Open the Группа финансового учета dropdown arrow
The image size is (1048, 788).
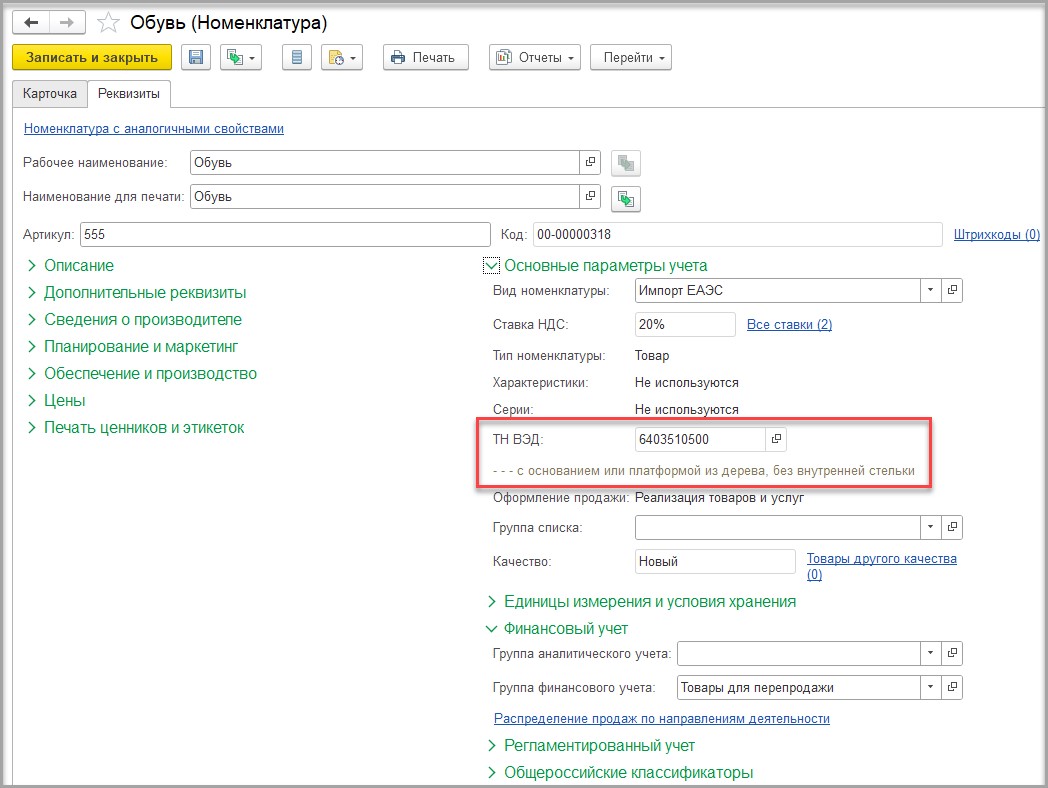tap(930, 687)
